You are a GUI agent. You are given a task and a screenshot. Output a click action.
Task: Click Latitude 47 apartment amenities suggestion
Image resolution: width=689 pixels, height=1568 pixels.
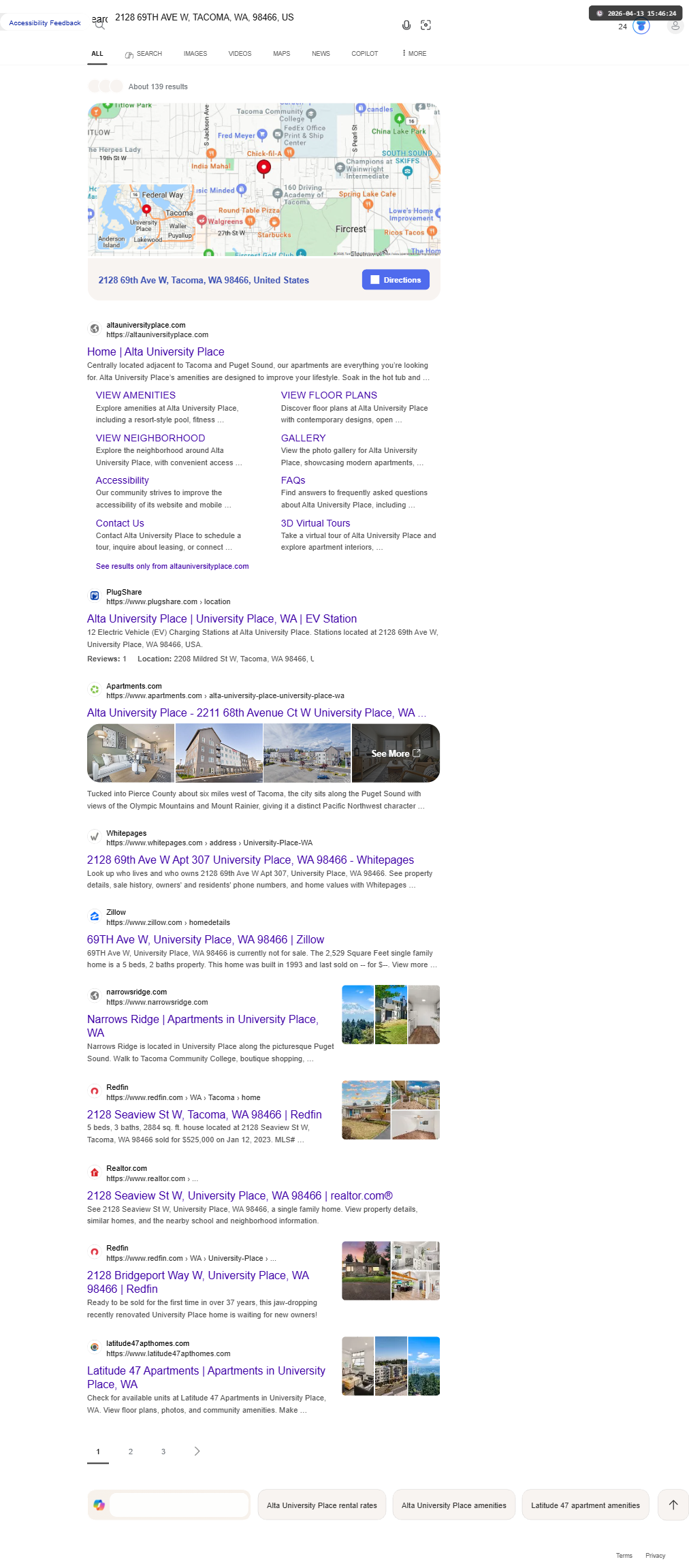click(x=586, y=1505)
